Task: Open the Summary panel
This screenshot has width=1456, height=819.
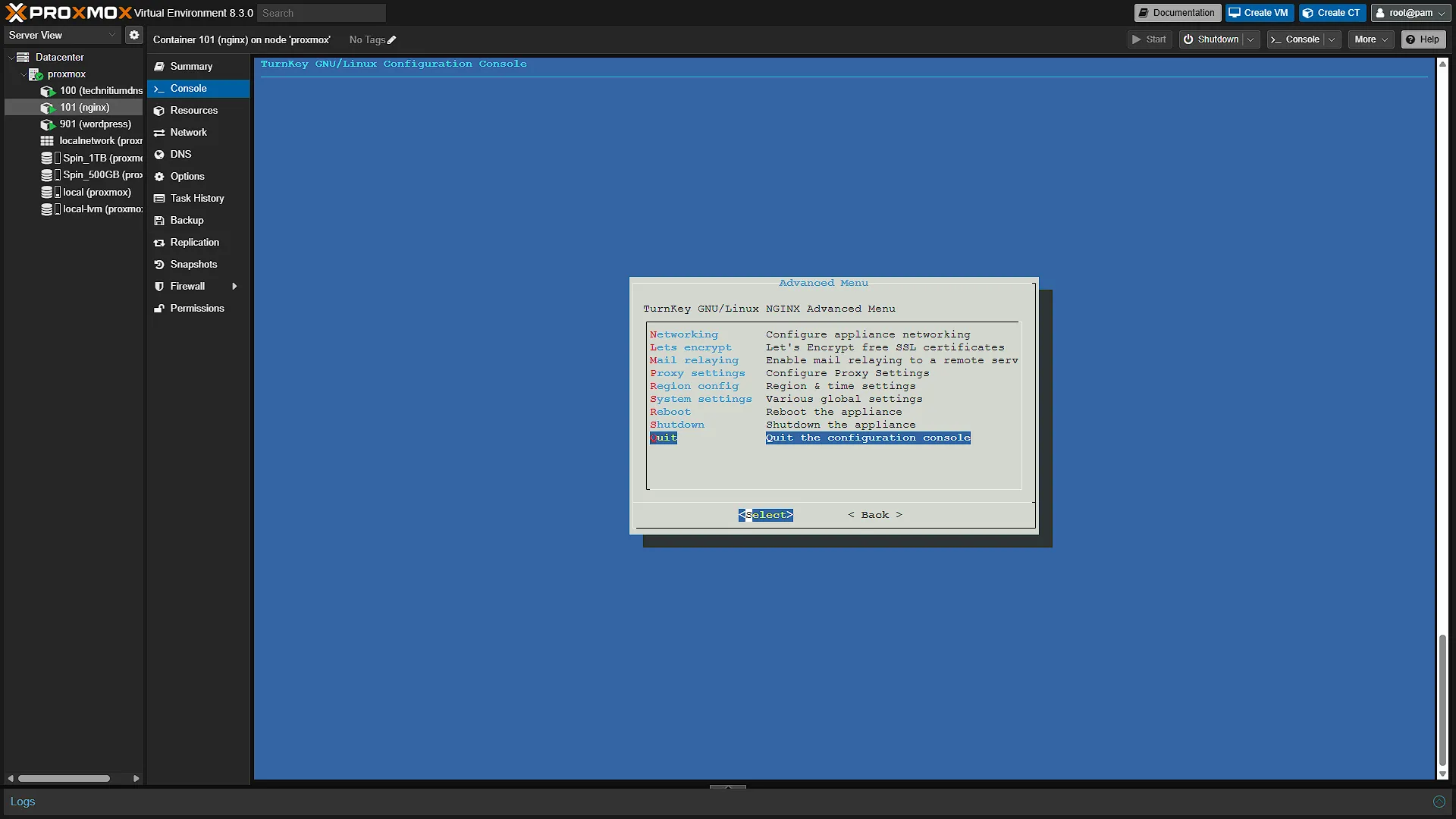Action: click(198, 67)
